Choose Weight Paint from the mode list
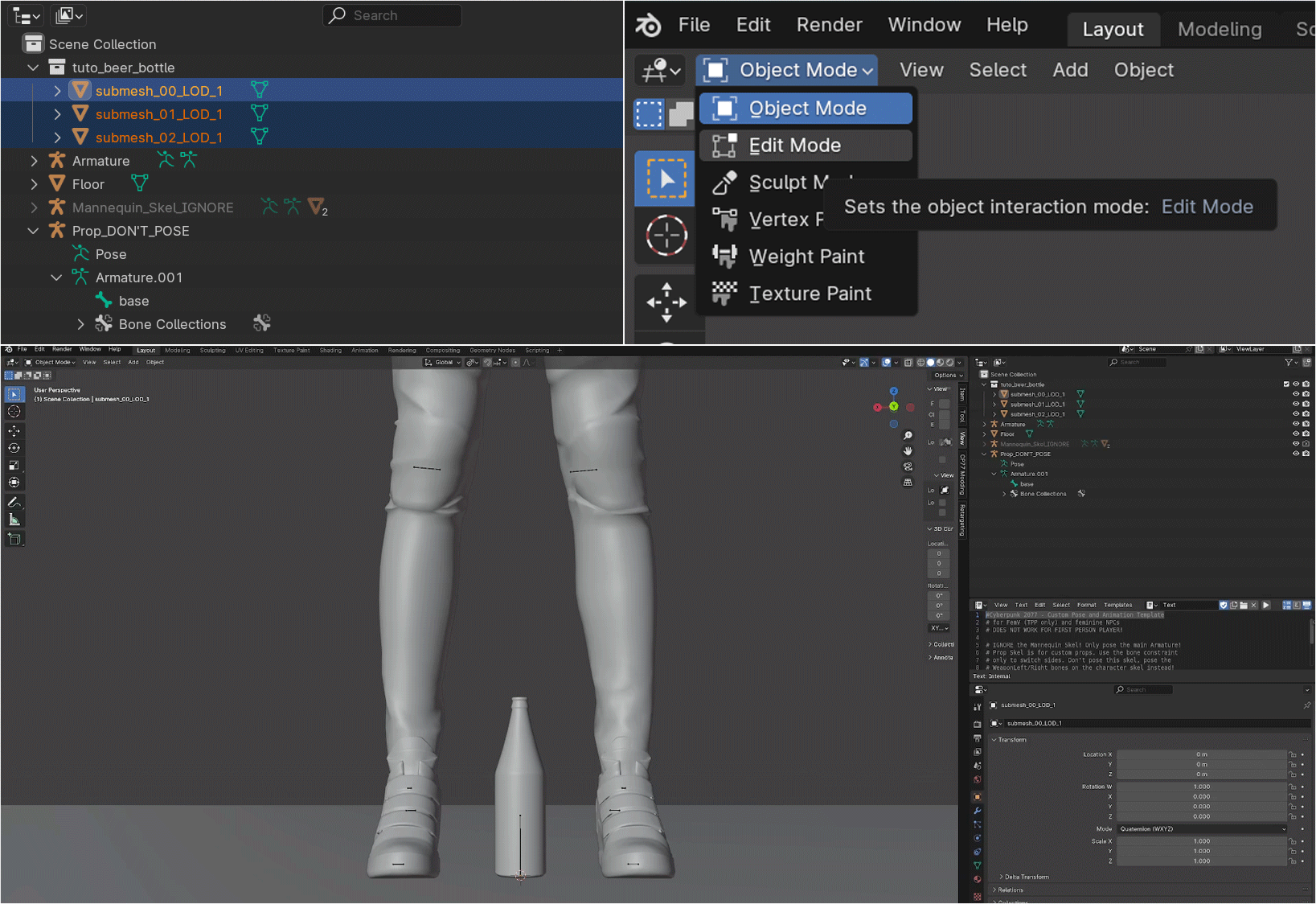 [x=806, y=257]
